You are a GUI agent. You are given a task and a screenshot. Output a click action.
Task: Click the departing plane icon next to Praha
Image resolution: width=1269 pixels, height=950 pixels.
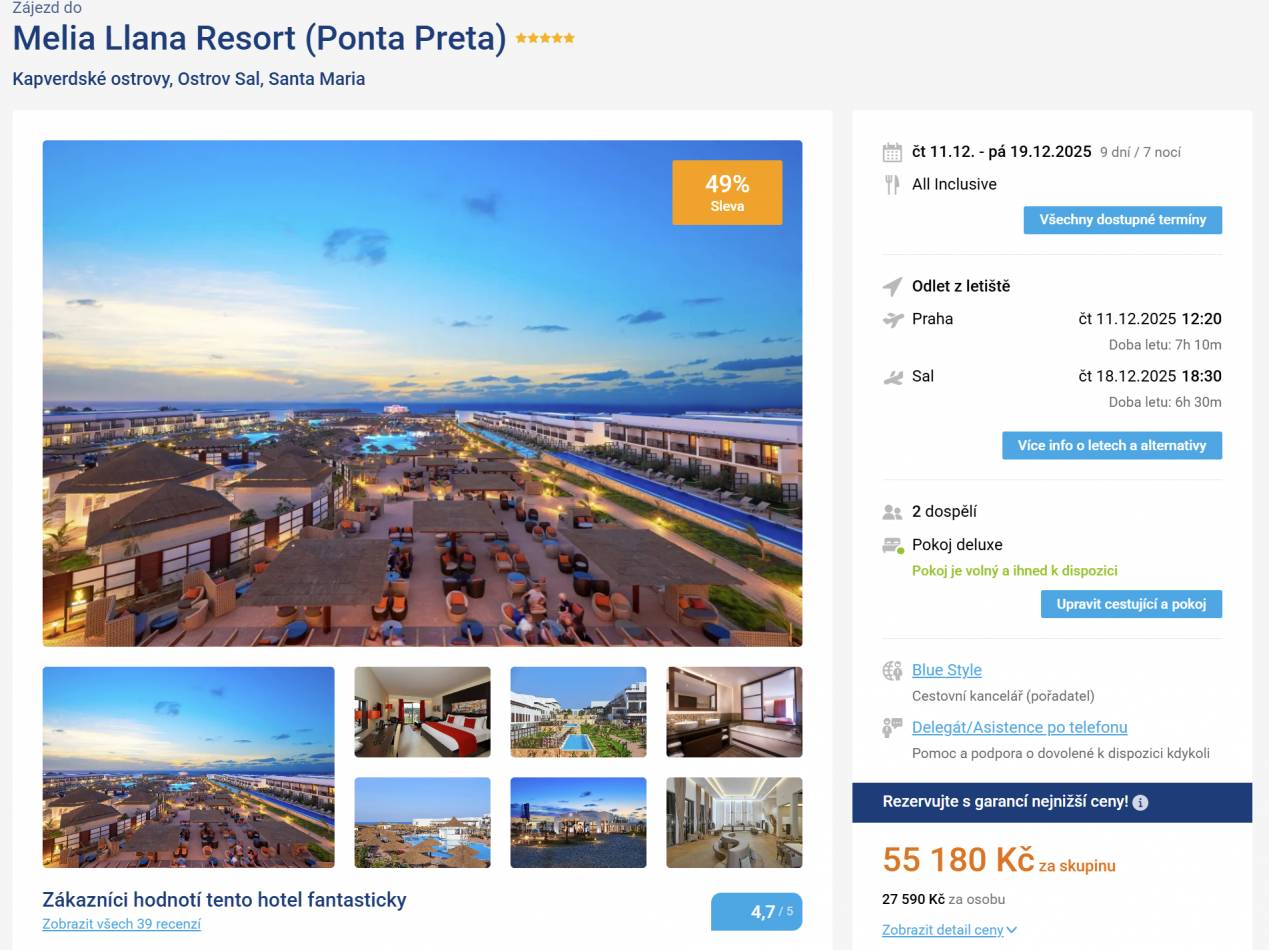(893, 320)
